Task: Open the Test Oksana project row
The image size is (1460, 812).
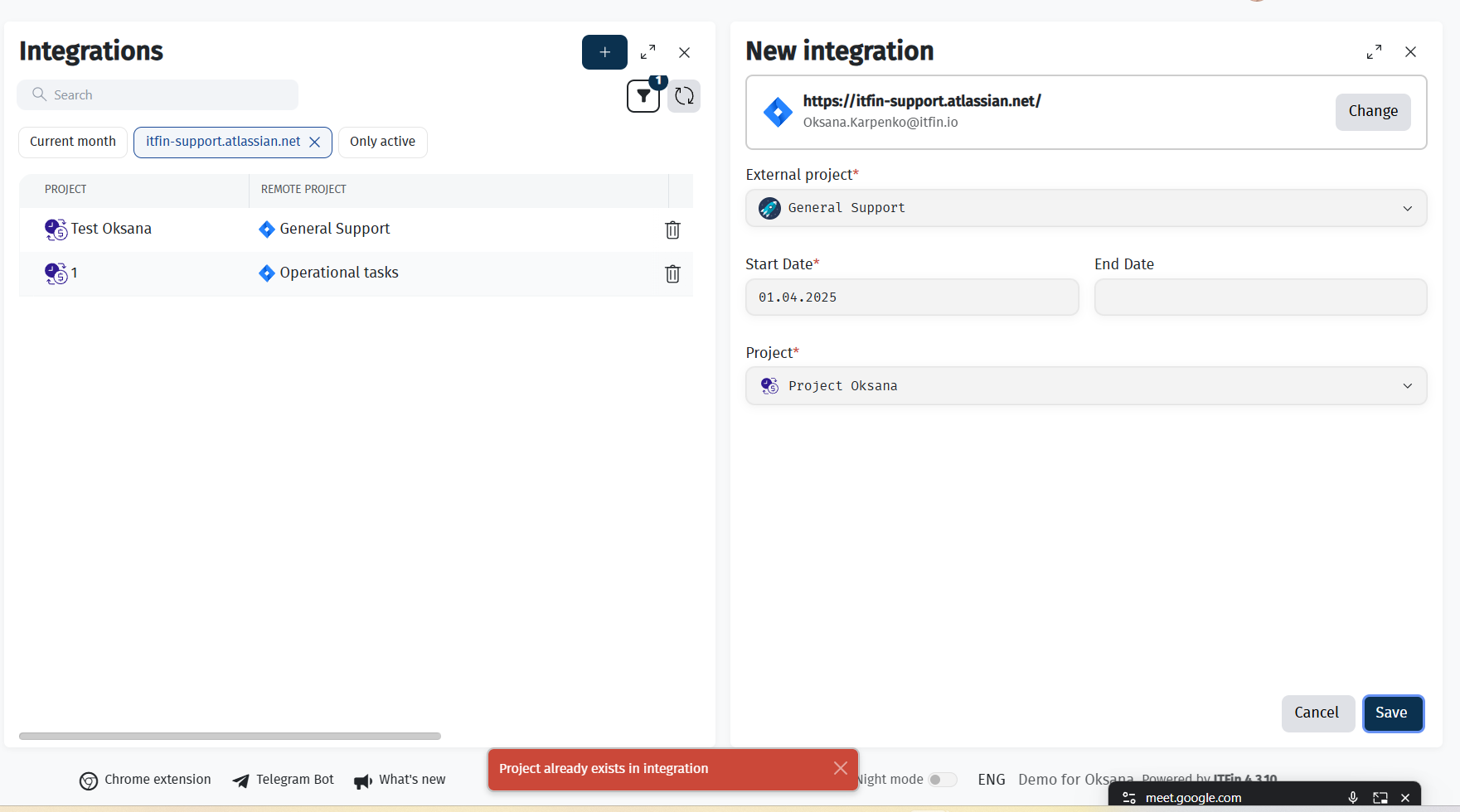Action: click(x=356, y=230)
